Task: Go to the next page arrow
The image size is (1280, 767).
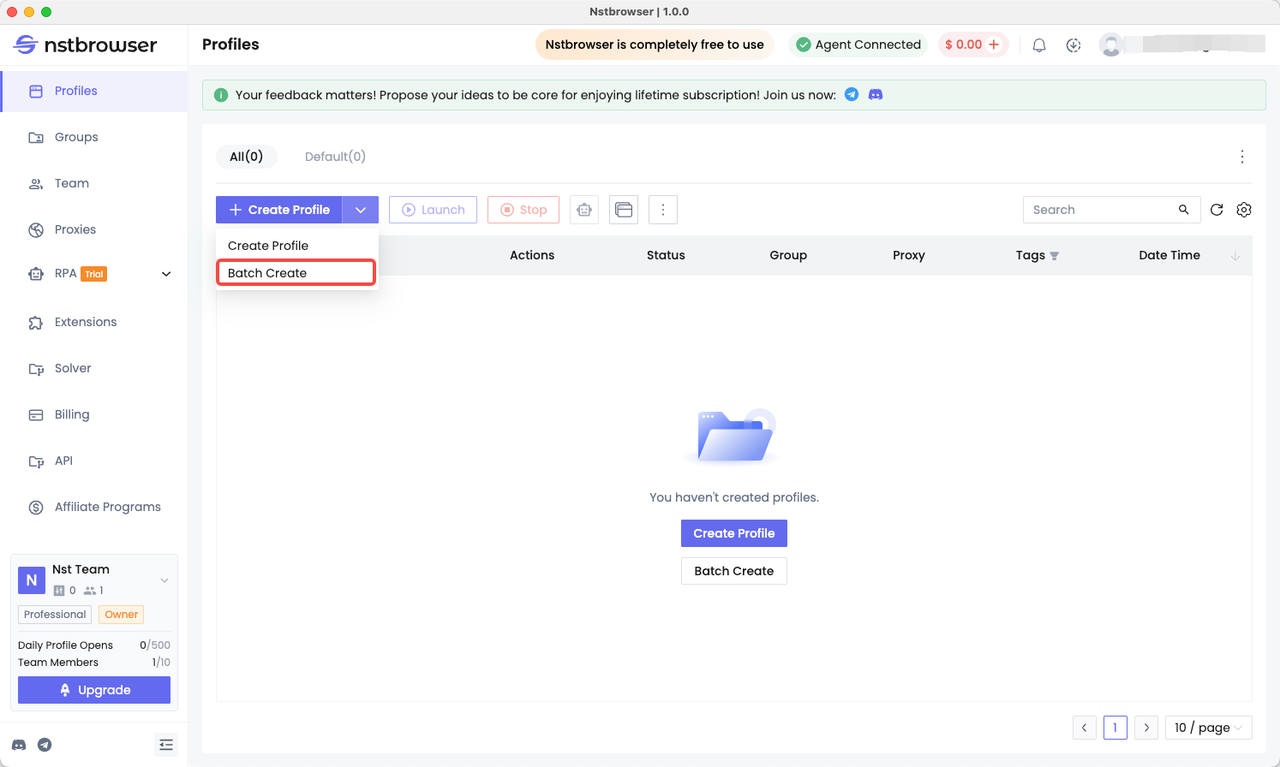Action: coord(1146,728)
